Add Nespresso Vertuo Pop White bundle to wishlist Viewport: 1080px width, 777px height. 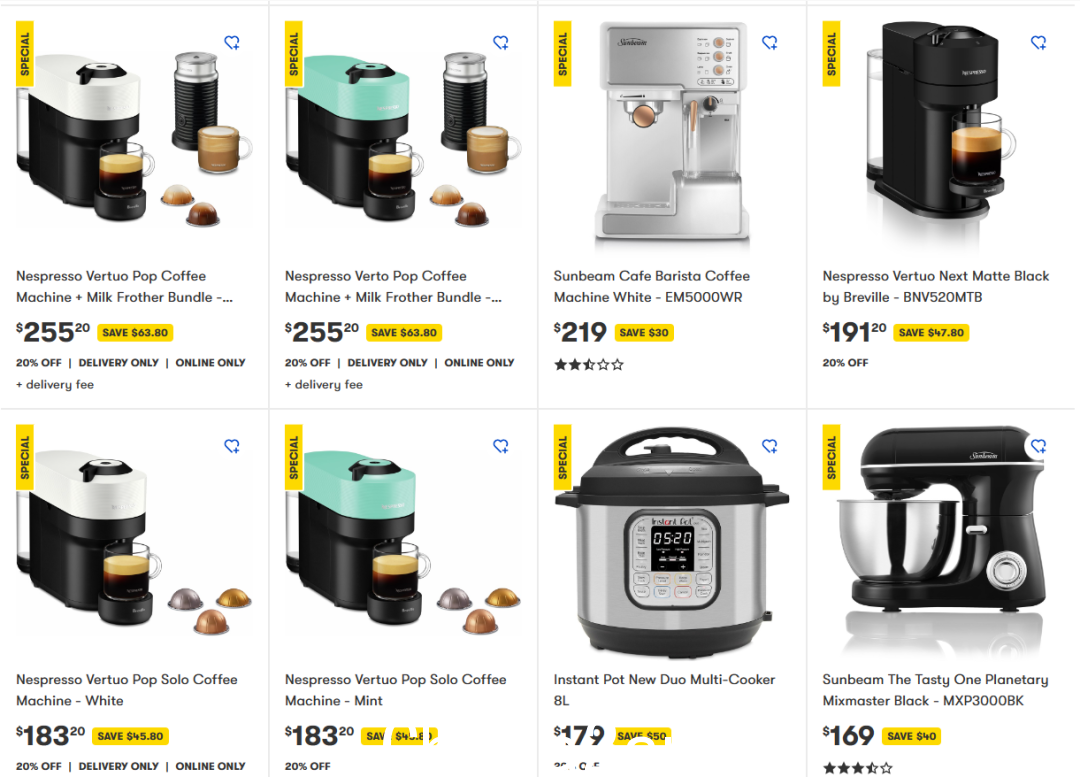tap(232, 43)
